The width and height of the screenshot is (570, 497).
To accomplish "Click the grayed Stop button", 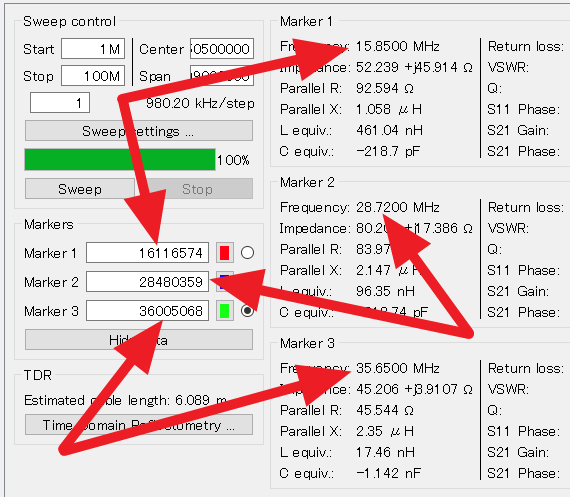I will 197,189.
